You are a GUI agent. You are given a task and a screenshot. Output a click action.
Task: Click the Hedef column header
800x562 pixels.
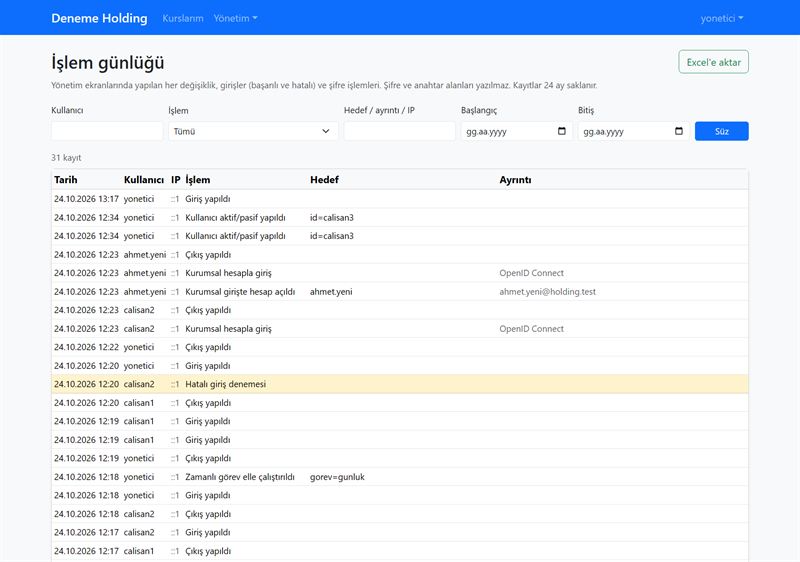pos(324,180)
